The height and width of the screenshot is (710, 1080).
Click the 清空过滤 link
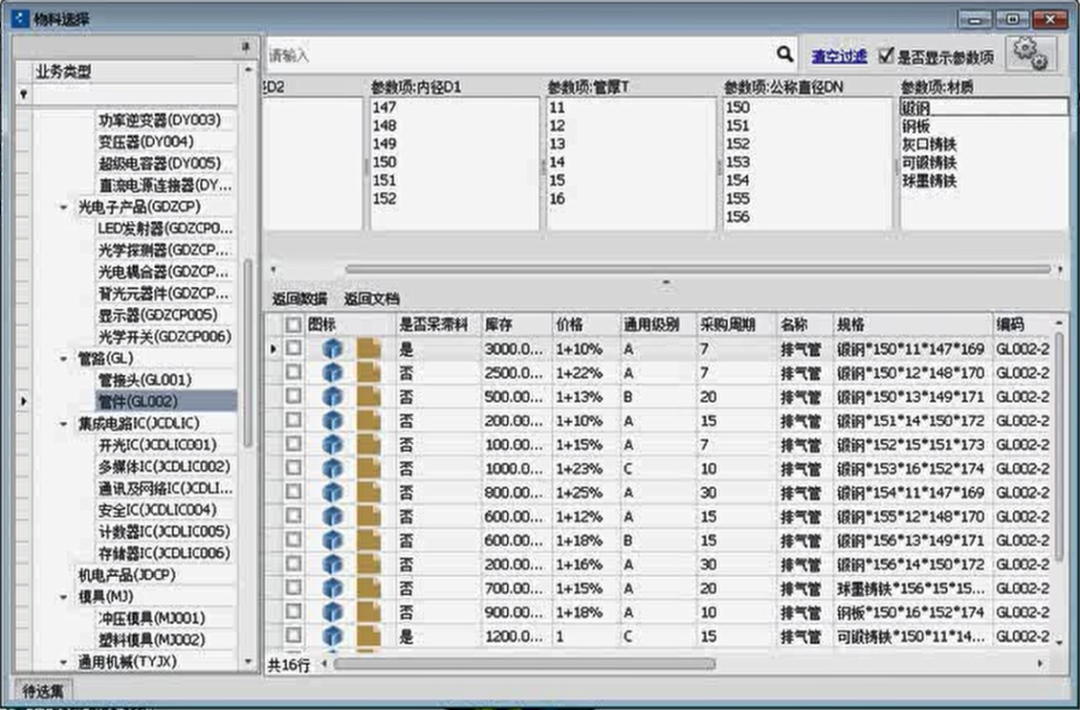point(838,56)
